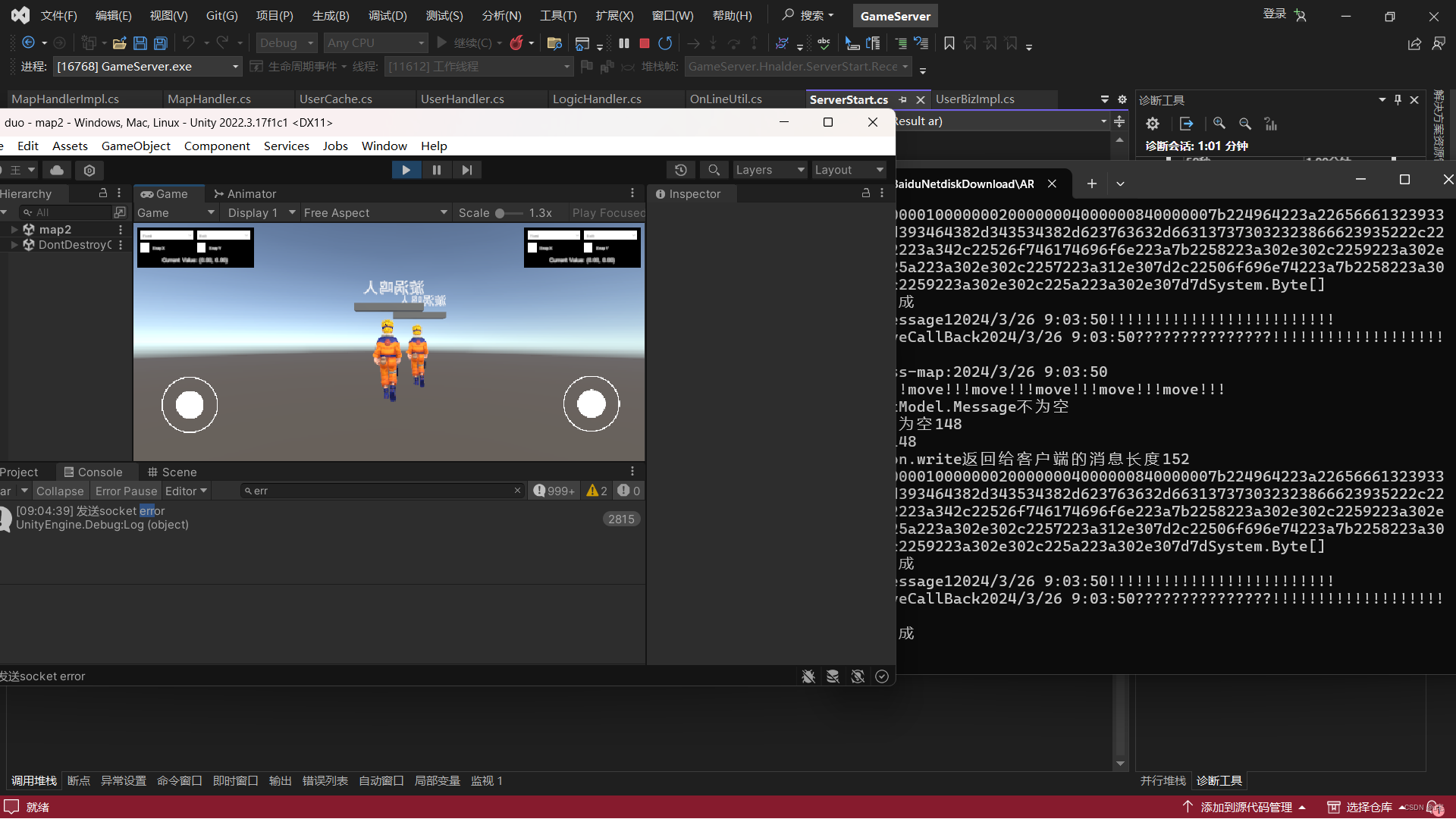Open the 断点 bottom tab

tap(79, 780)
